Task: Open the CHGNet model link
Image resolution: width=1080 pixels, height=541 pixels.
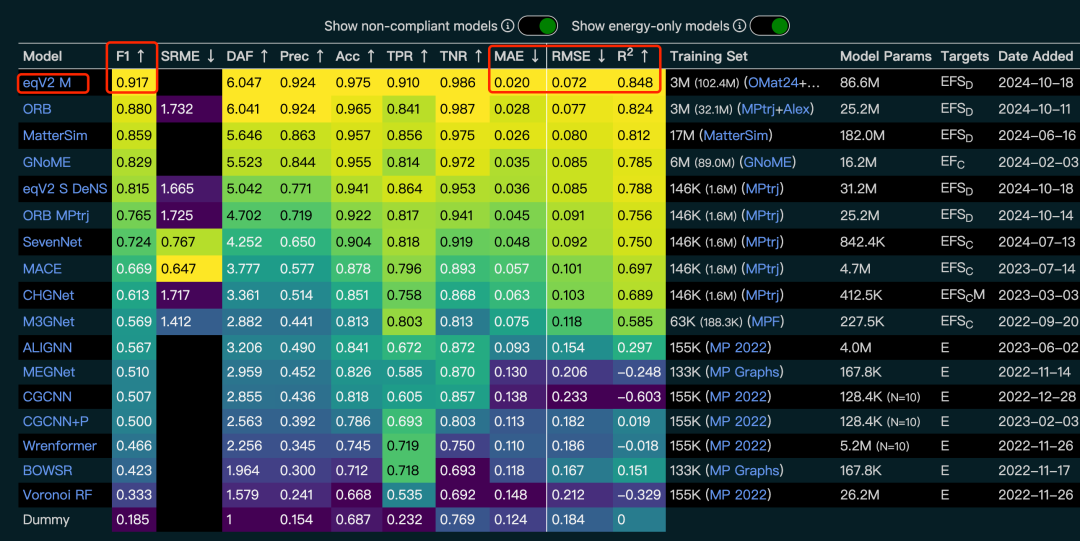Action: [48, 295]
